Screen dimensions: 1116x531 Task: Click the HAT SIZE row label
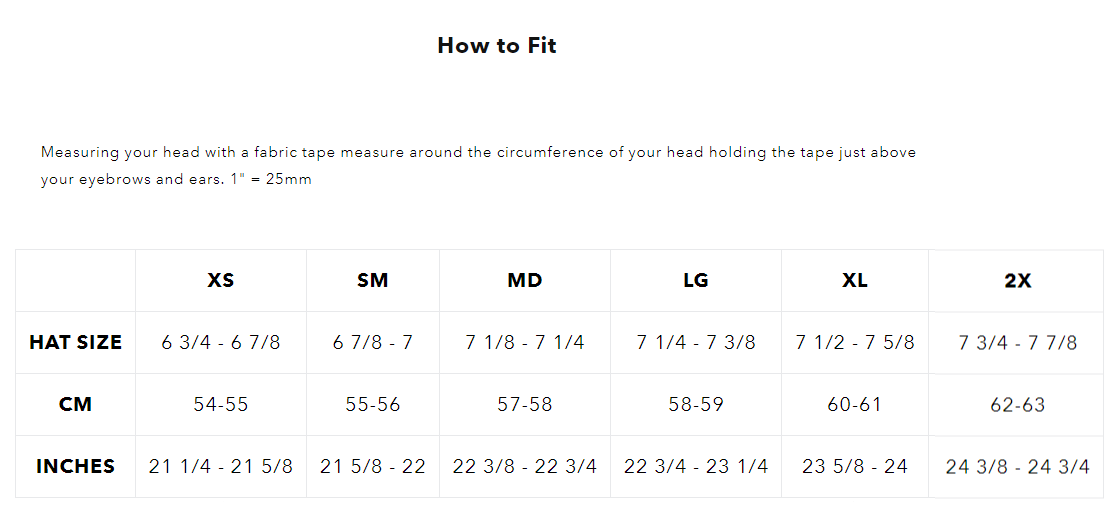pyautogui.click(x=76, y=343)
